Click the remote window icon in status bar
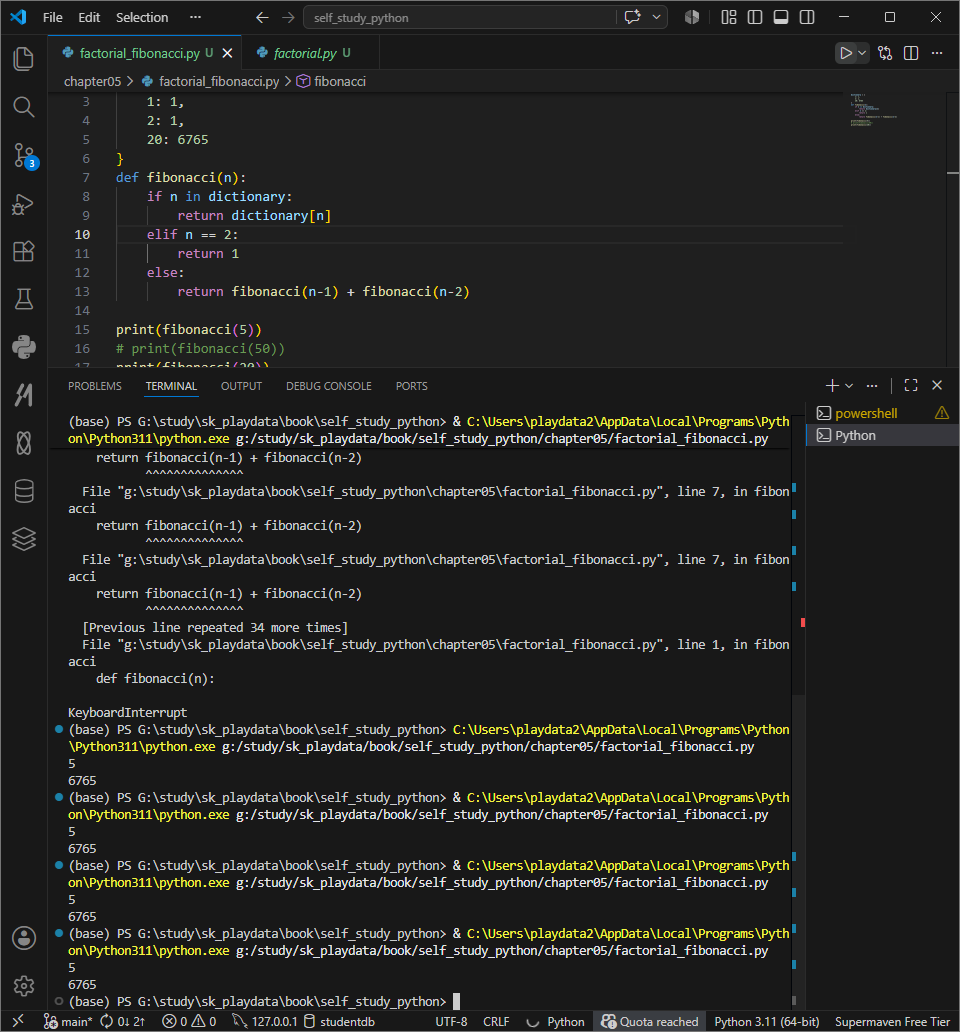Viewport: 960px width, 1032px height. point(18,1021)
